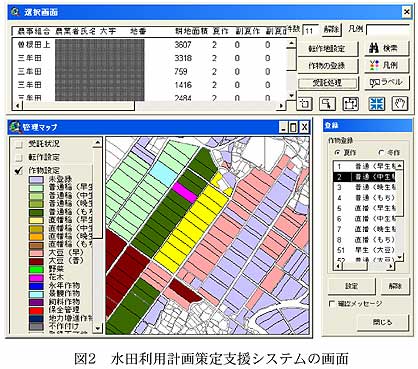Screen dimensions: 418x369
Task: Click table horizontal scrollbar right arrow
Action: pos(282,106)
